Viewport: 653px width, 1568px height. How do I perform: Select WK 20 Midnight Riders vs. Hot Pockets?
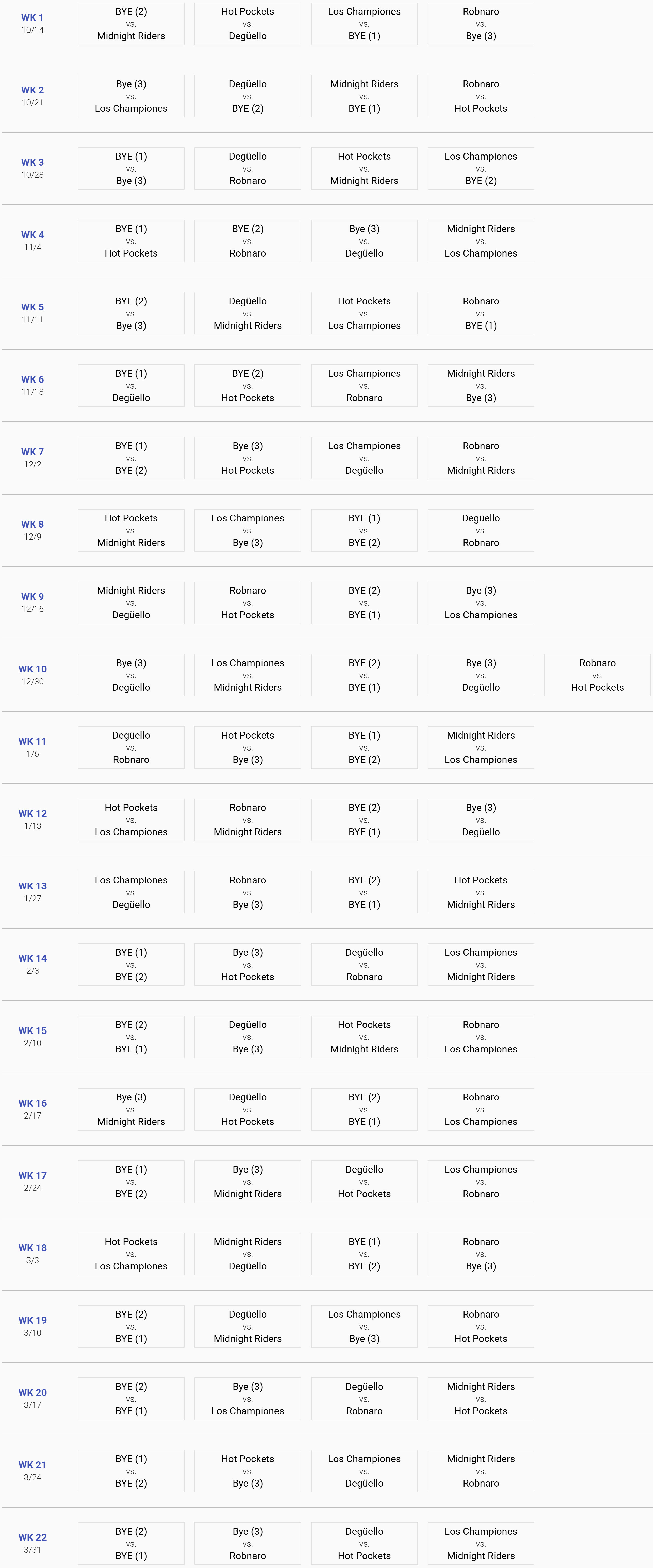481,1399
